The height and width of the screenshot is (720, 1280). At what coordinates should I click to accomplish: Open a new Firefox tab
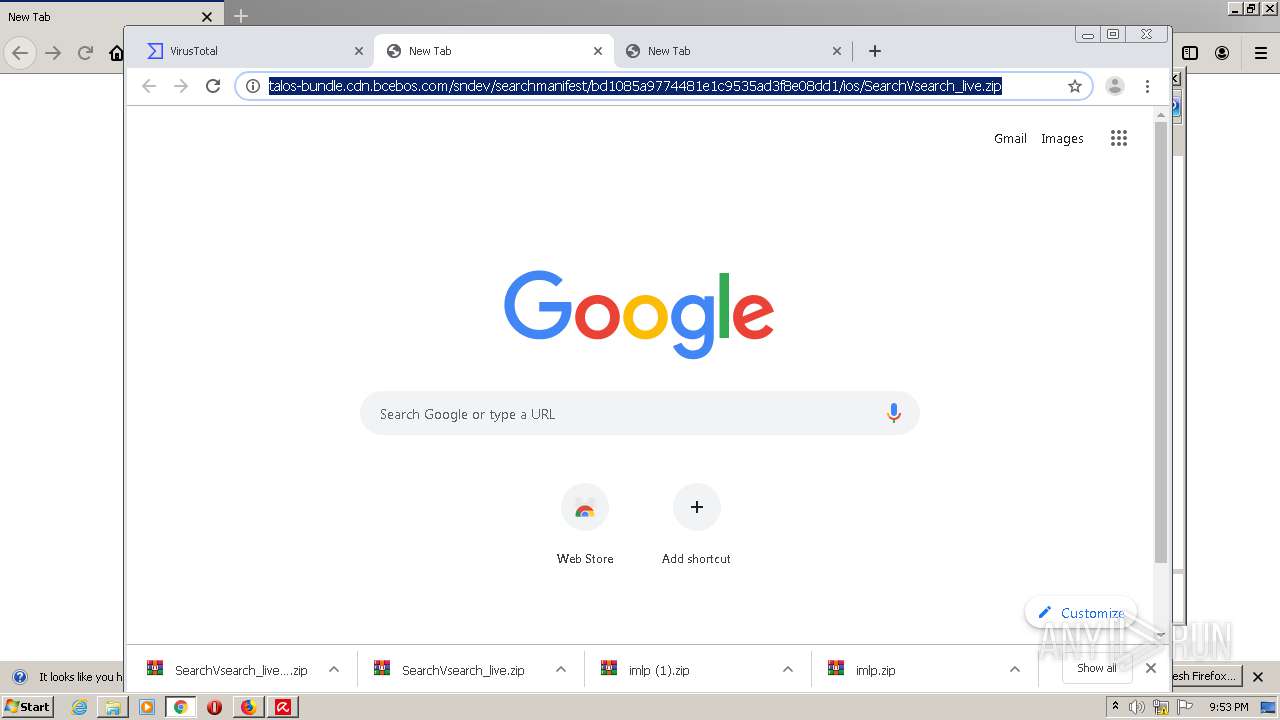click(241, 16)
